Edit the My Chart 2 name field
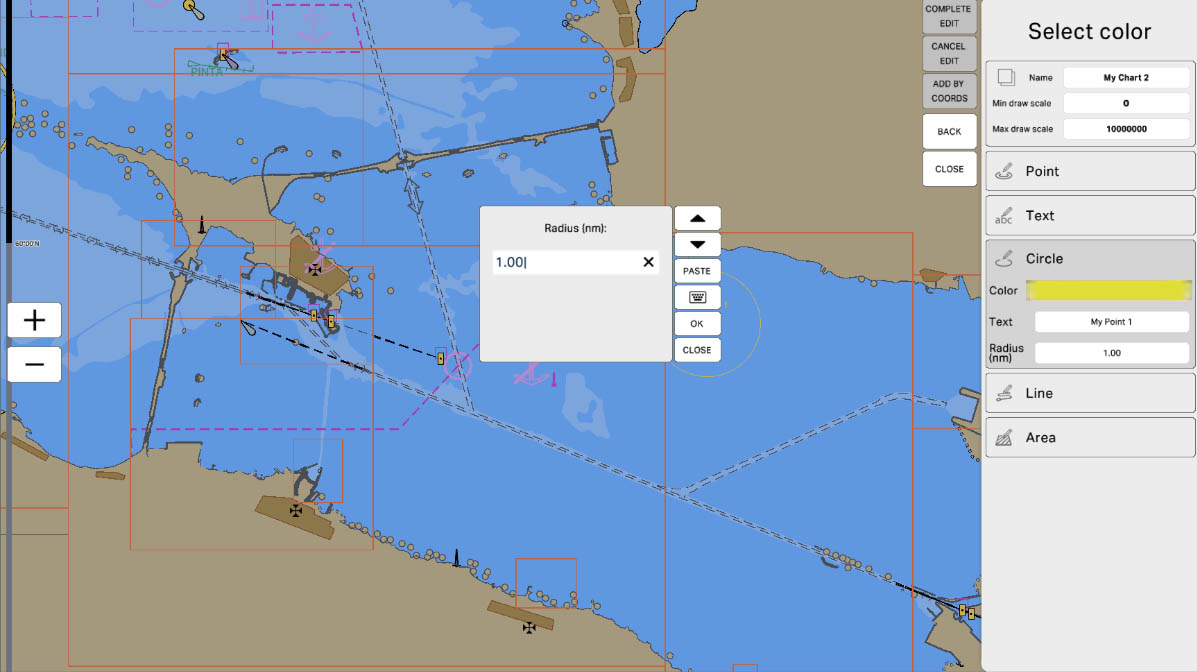 coord(1126,78)
